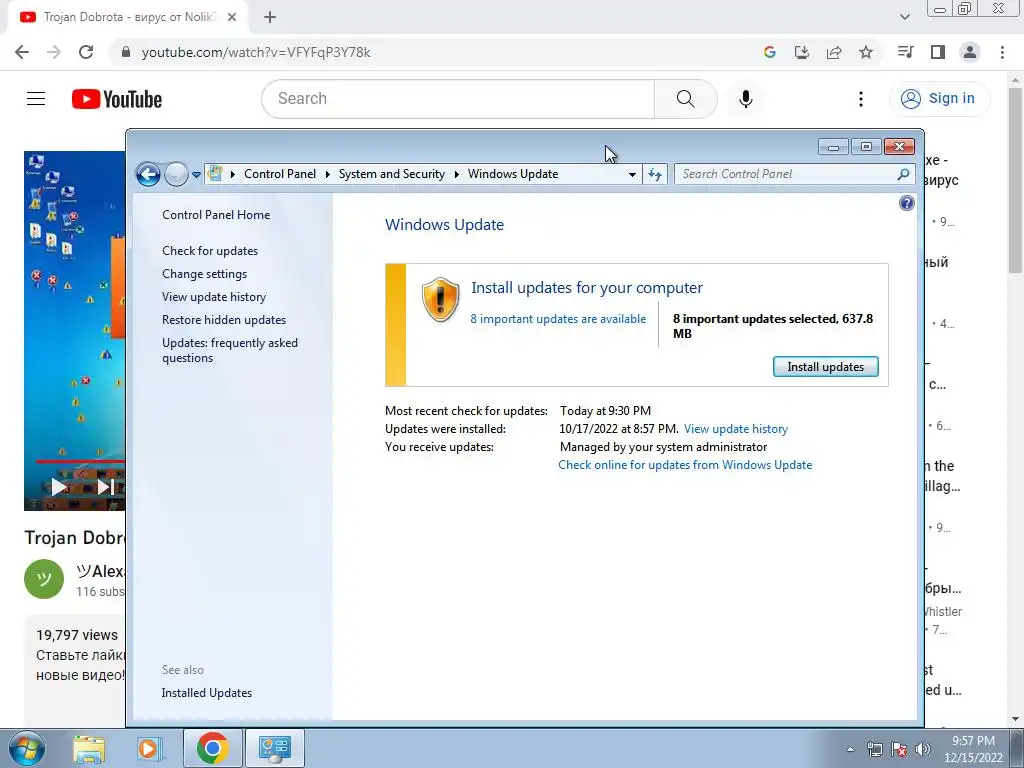Click the red video progress bar

(80, 462)
